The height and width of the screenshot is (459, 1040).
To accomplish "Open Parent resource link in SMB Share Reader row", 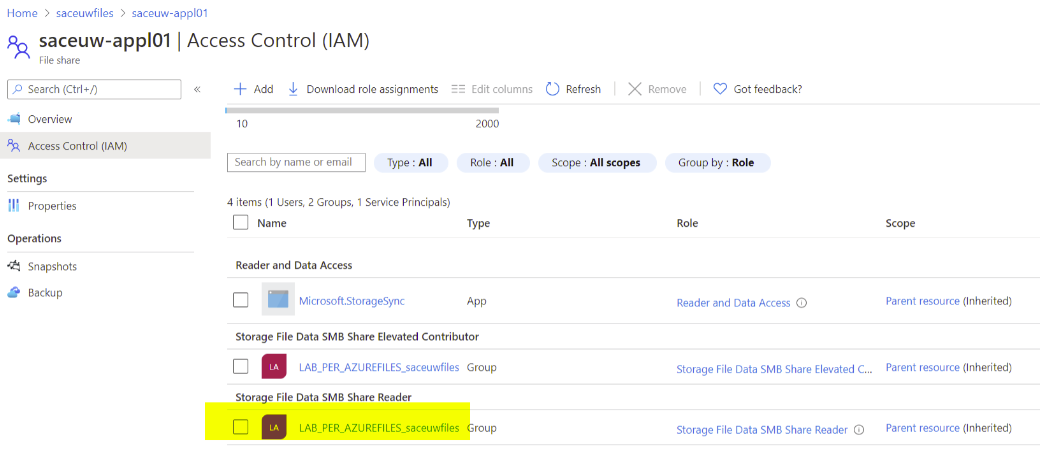I will (x=923, y=428).
